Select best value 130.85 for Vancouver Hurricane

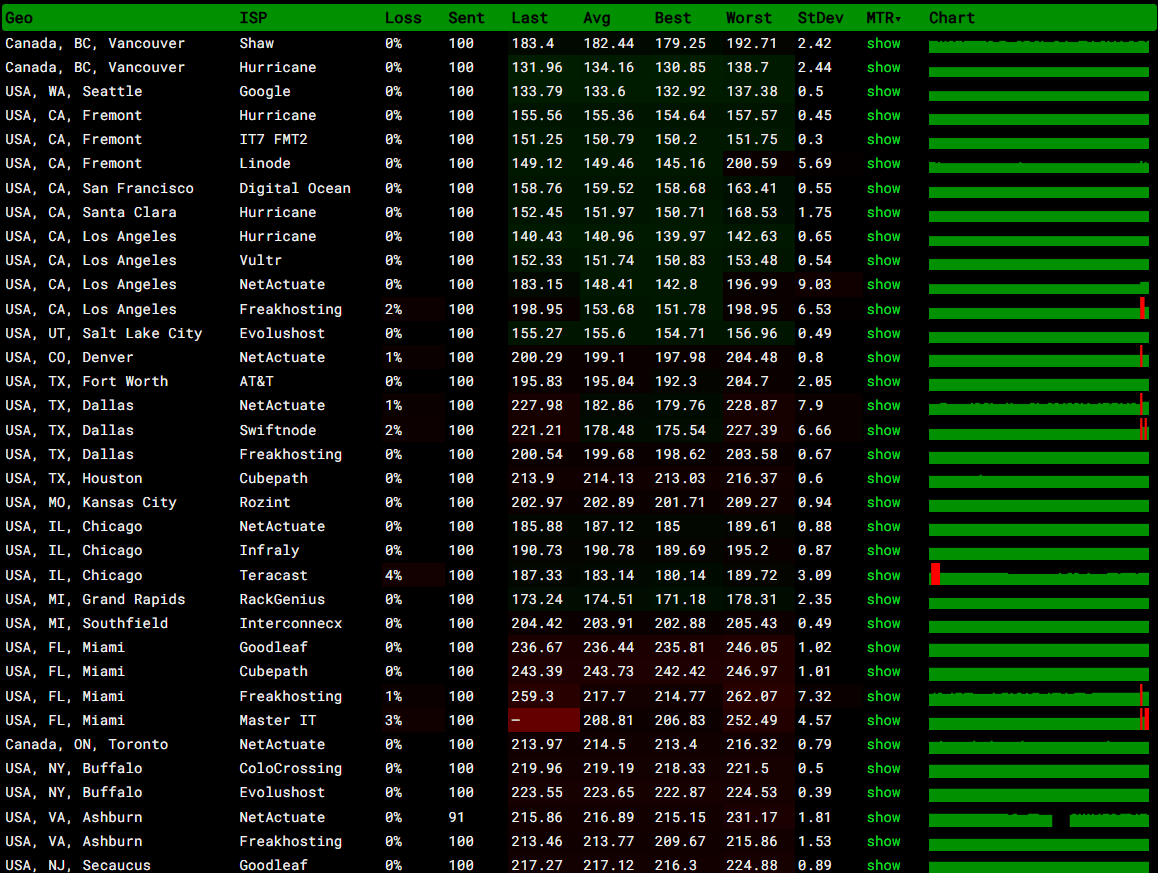point(680,67)
